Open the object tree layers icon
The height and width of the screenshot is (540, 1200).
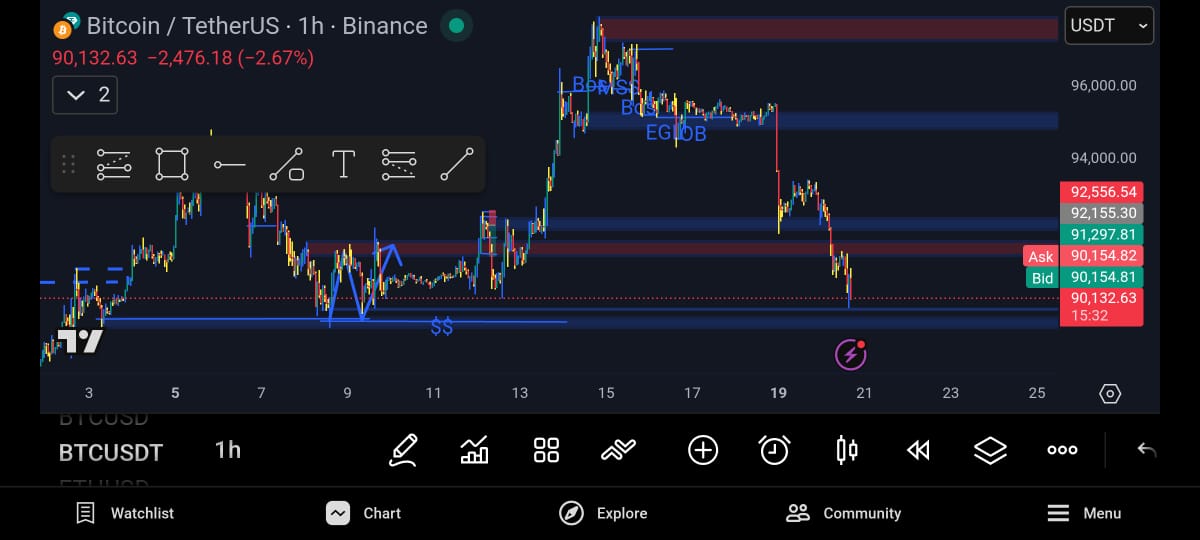click(990, 451)
